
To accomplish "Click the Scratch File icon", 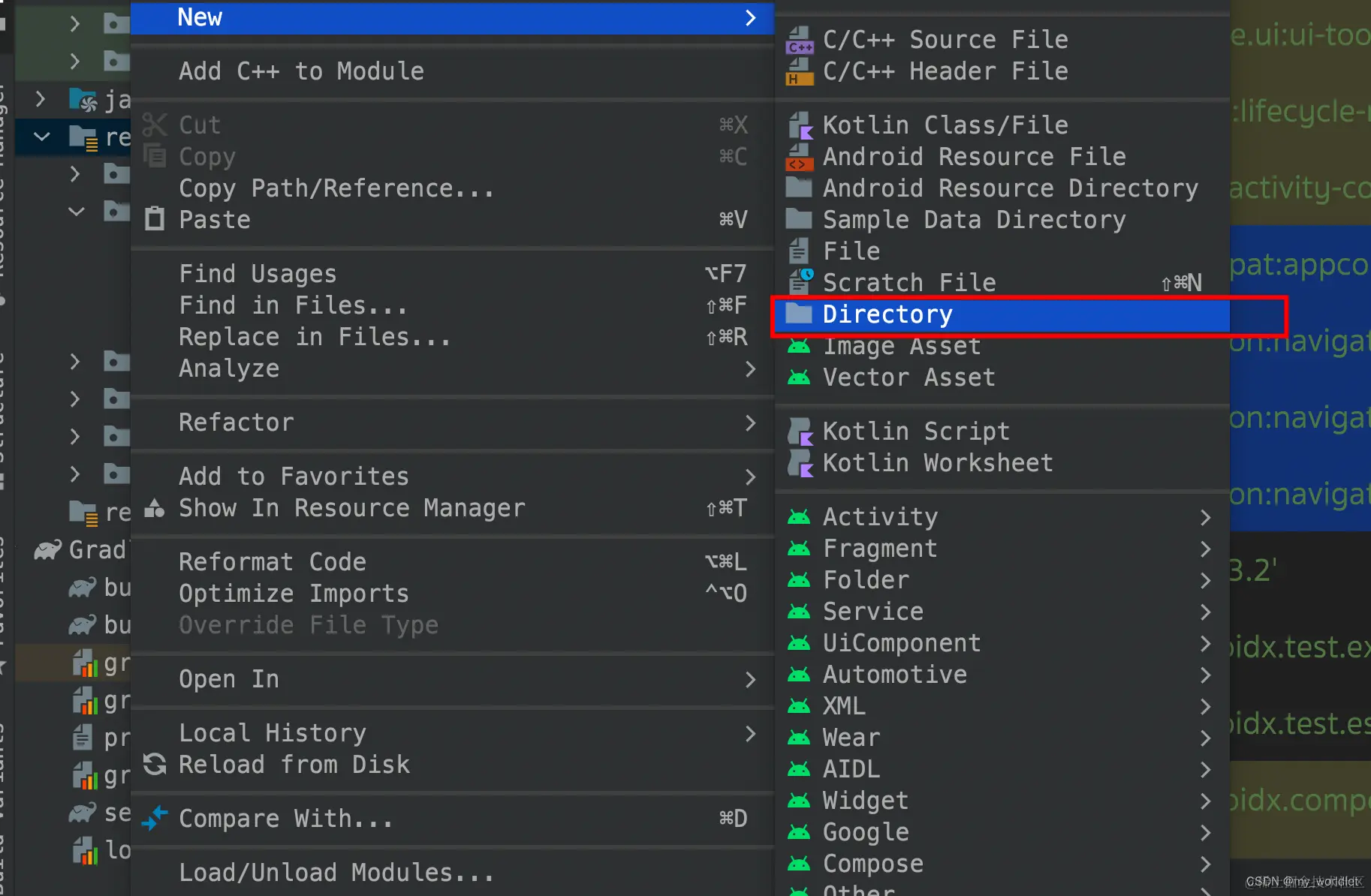I will tap(800, 282).
